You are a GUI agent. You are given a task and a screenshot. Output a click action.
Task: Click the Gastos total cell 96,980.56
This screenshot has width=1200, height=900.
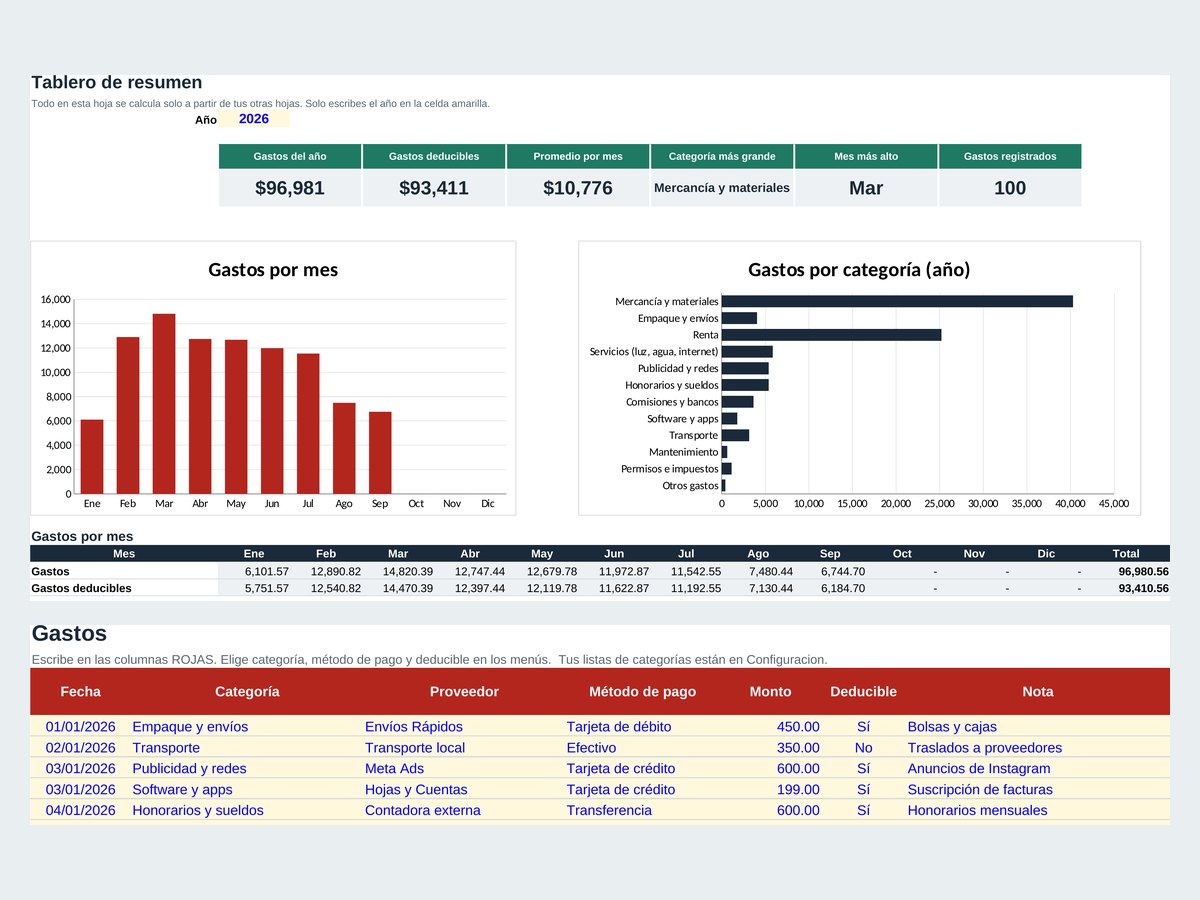coord(1126,571)
